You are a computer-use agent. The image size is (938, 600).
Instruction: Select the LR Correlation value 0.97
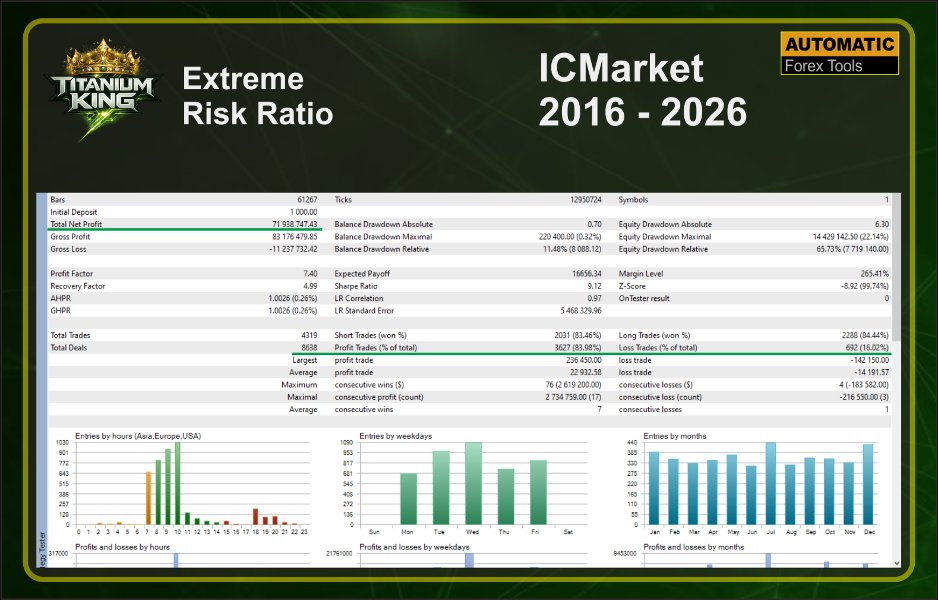[x=594, y=299]
